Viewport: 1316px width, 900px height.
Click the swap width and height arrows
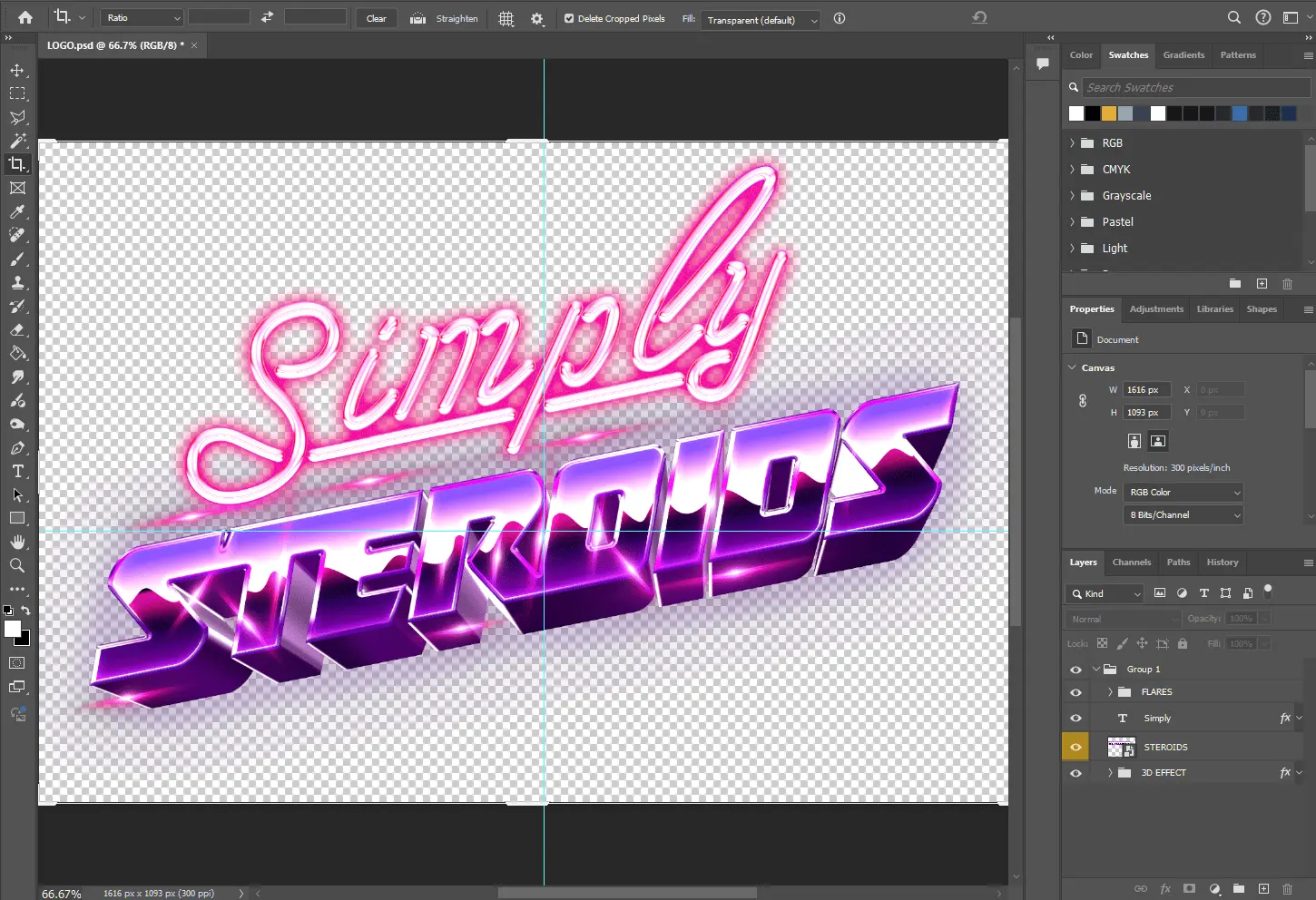267,17
